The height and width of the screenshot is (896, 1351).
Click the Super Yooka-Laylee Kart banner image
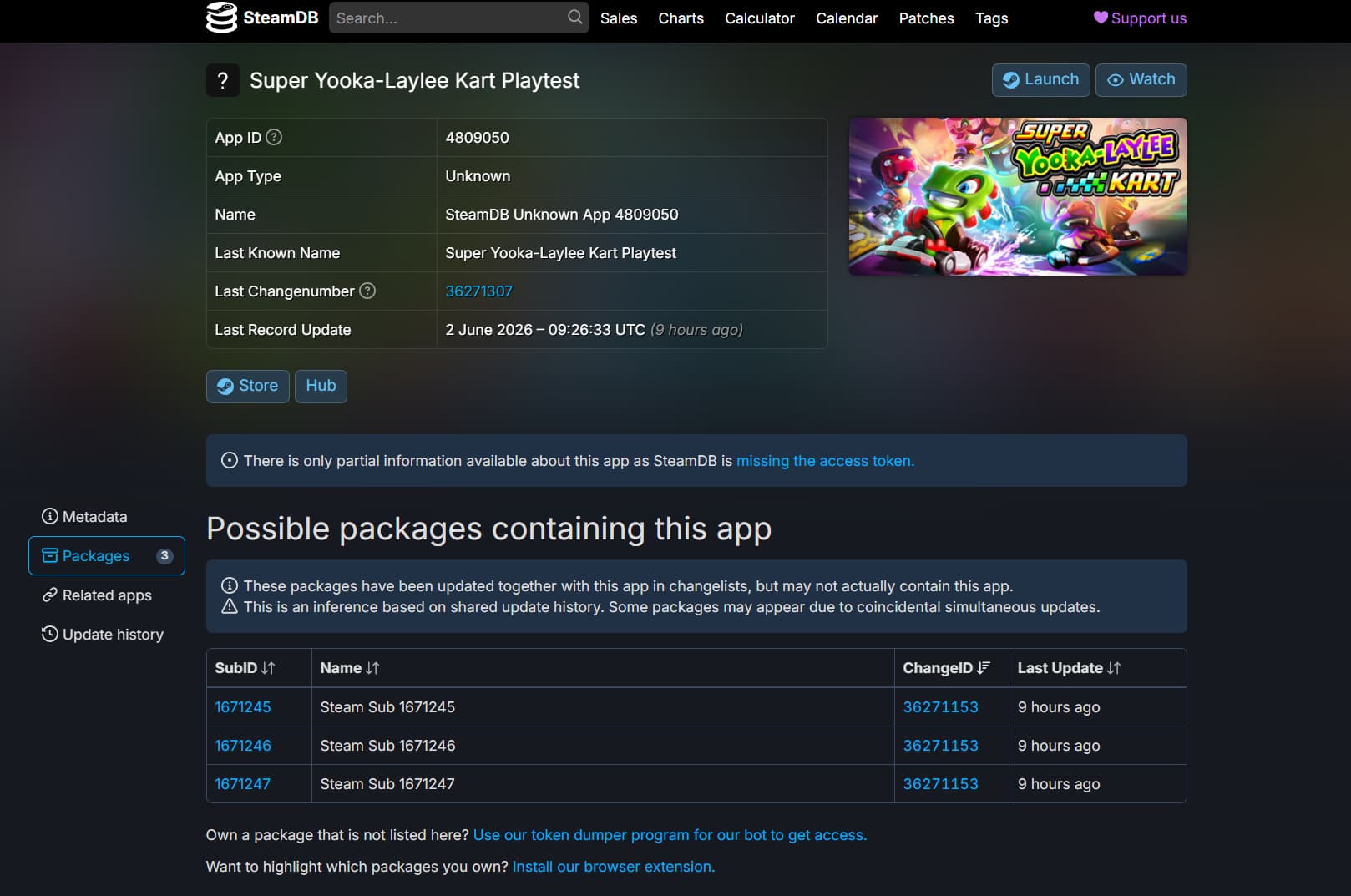click(1018, 196)
